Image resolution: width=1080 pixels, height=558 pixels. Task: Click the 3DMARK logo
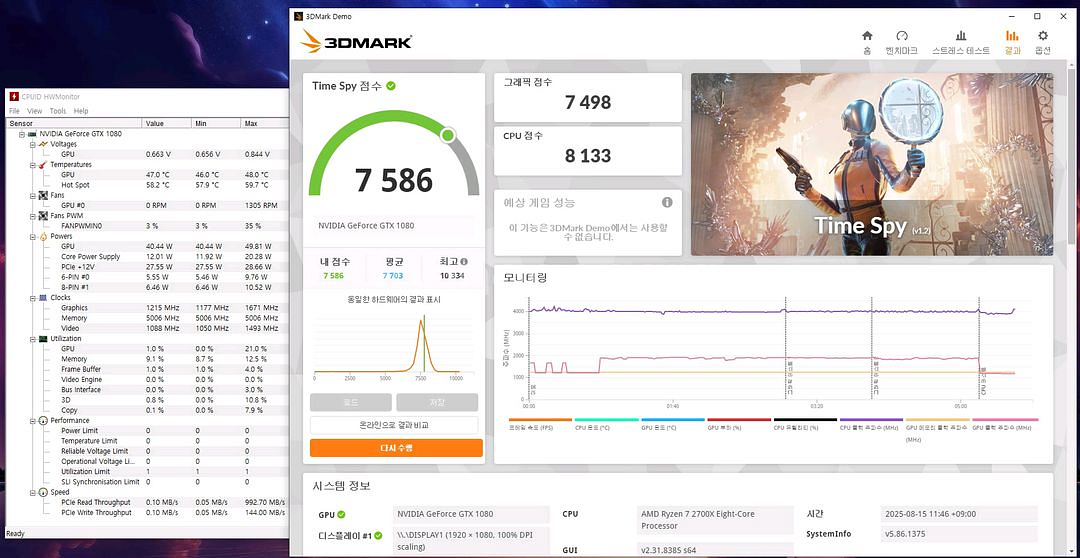tap(356, 41)
